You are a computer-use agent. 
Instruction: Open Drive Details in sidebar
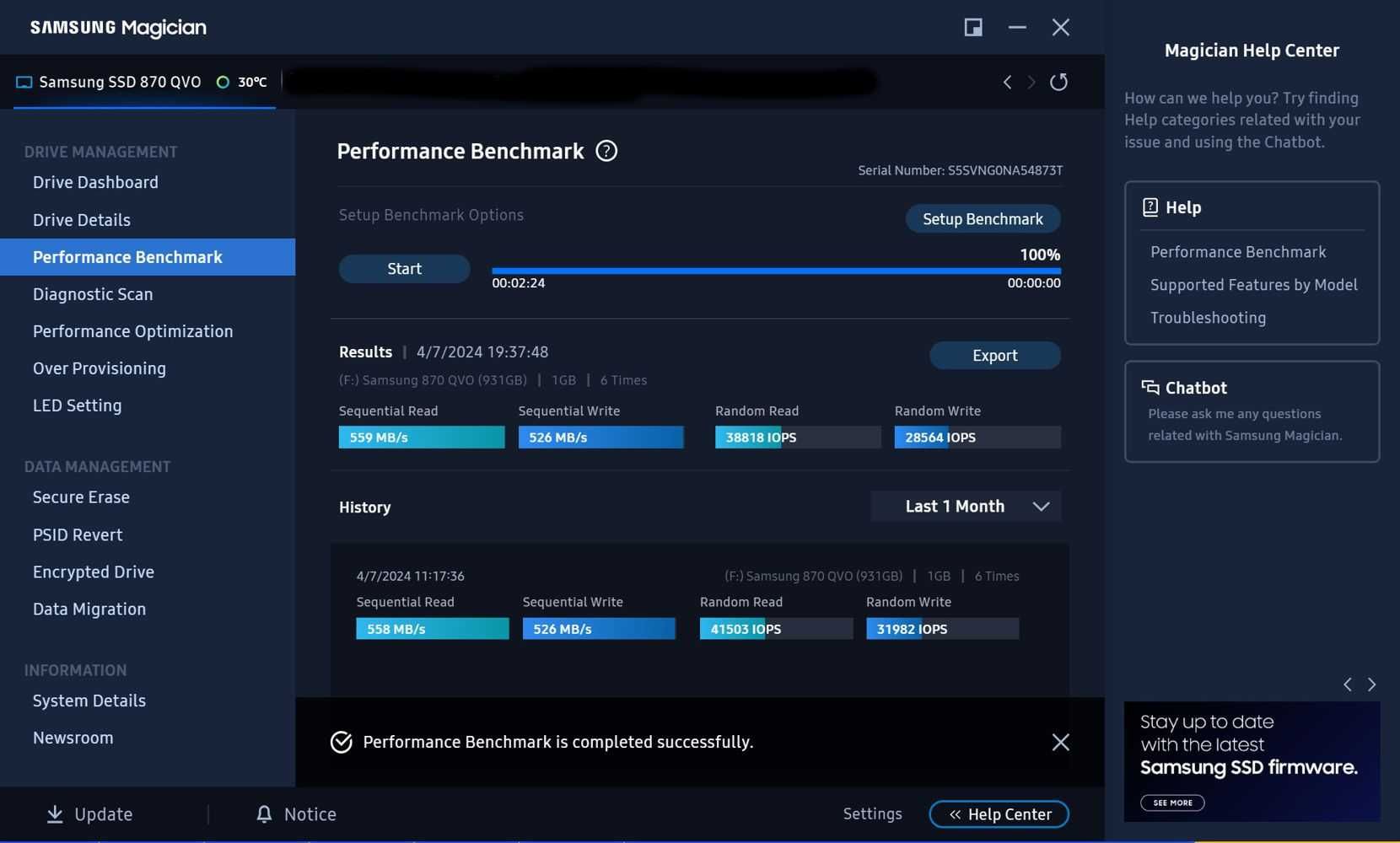point(82,220)
